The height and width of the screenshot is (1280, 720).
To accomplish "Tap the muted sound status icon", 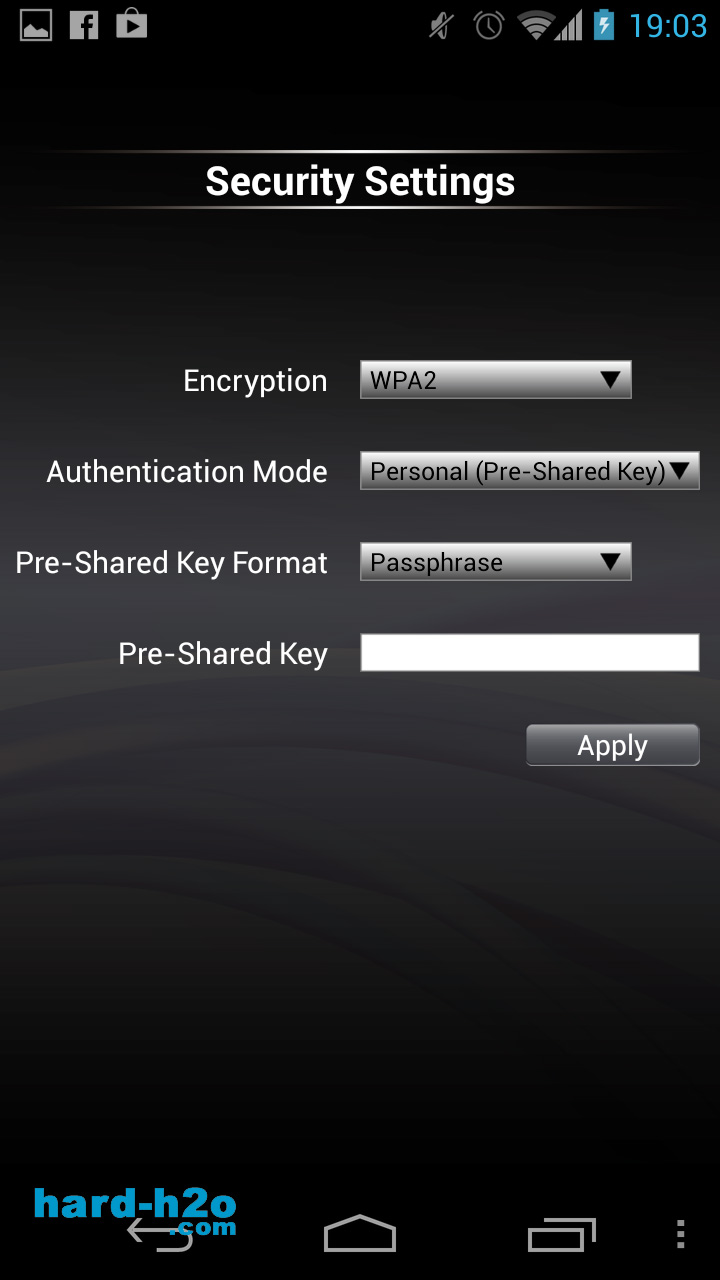I will (441, 25).
